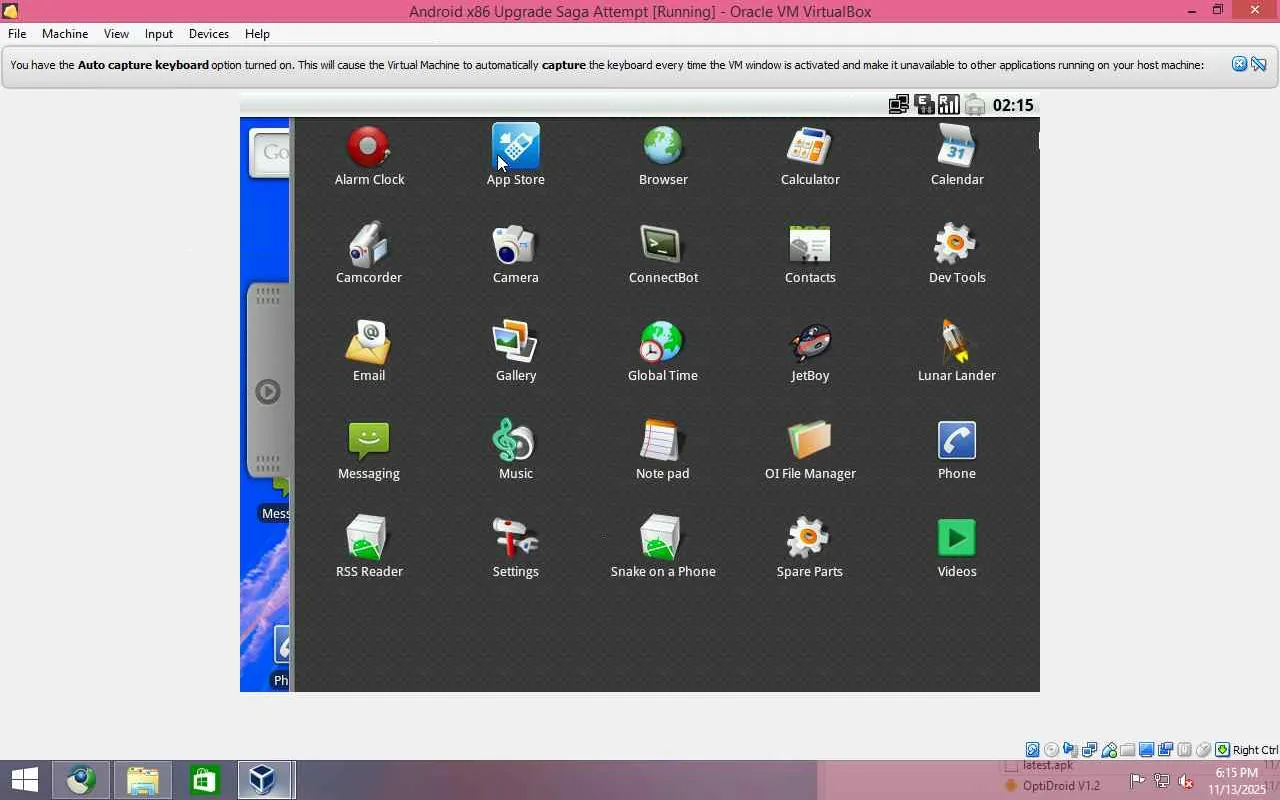Image resolution: width=1280 pixels, height=800 pixels.
Task: Open the Spare Parts app
Action: click(x=810, y=548)
